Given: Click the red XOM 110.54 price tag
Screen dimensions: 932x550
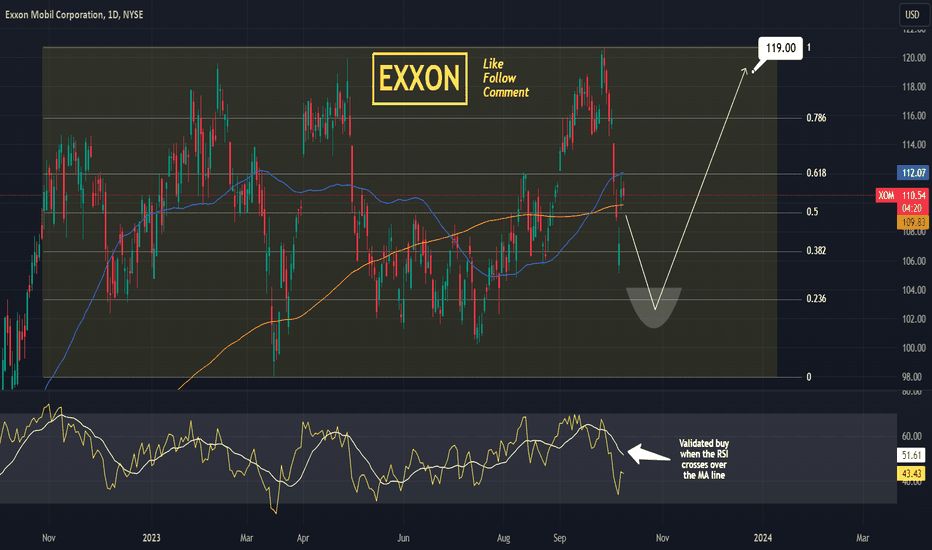Looking at the screenshot, I should (x=902, y=196).
